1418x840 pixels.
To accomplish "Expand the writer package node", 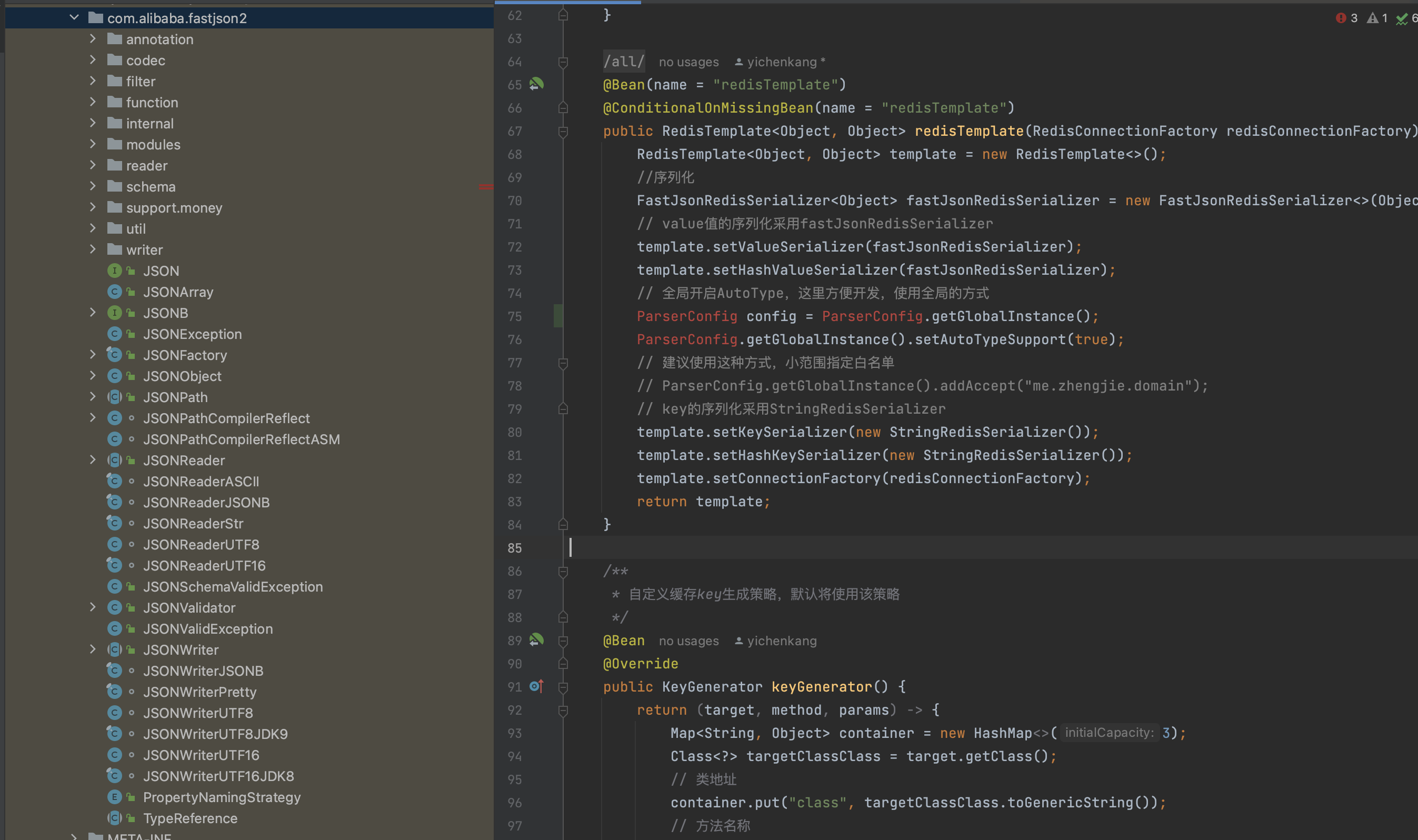I will [92, 249].
